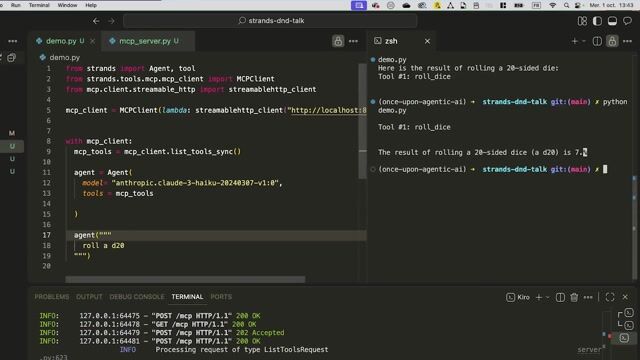The height and width of the screenshot is (360, 640).
Task: Select the TERMINAL panel tab
Action: 187,297
